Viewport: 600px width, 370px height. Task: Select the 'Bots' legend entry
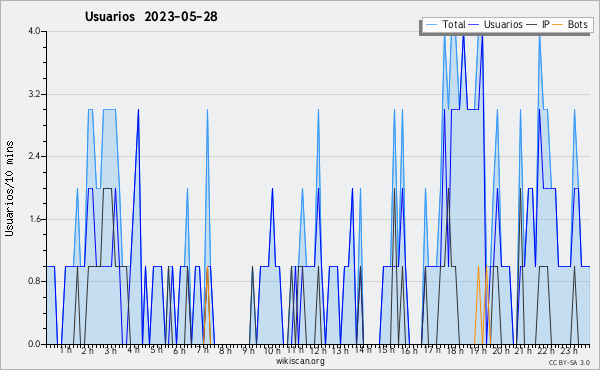[x=577, y=25]
